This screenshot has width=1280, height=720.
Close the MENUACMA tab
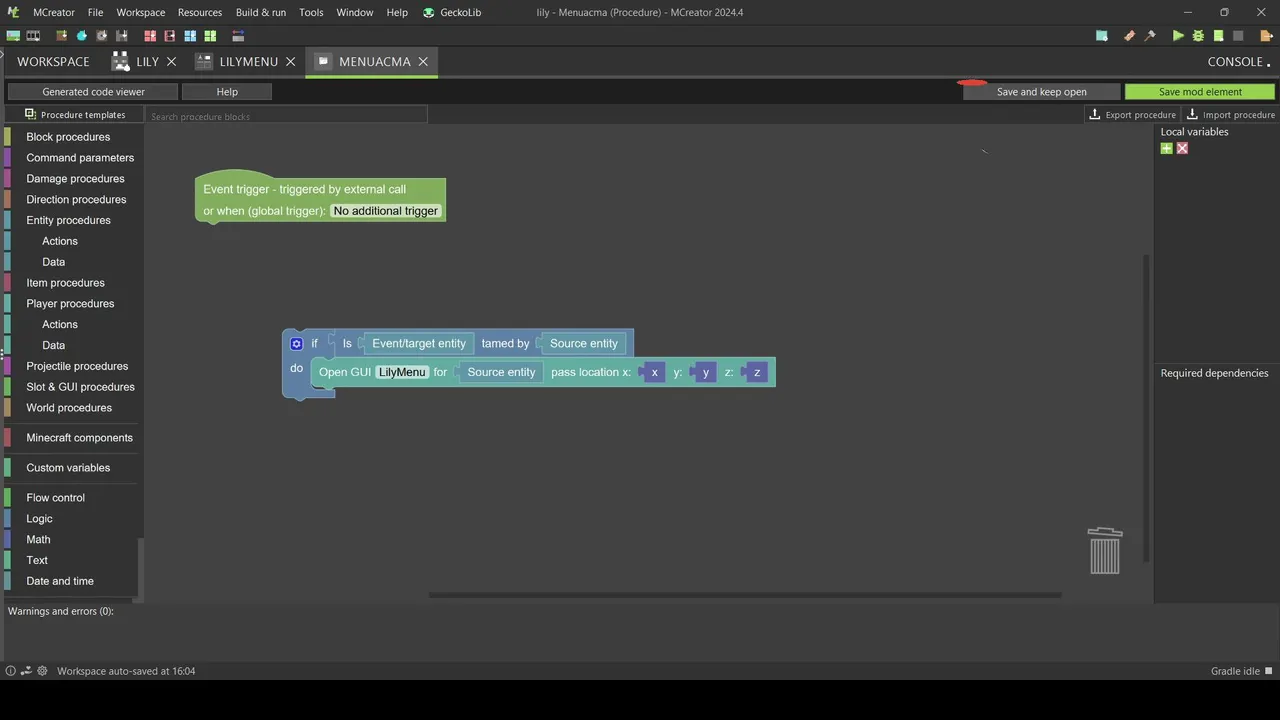point(423,61)
